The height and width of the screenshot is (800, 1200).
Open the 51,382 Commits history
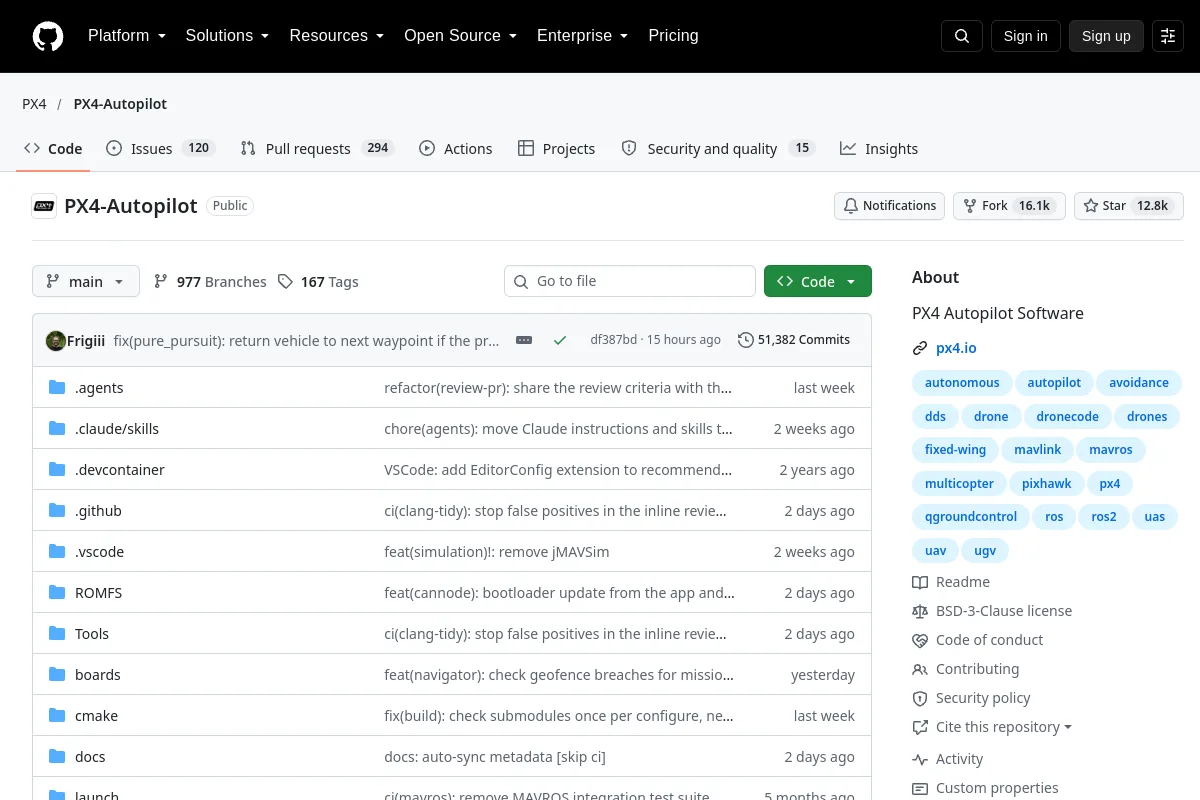tap(794, 340)
